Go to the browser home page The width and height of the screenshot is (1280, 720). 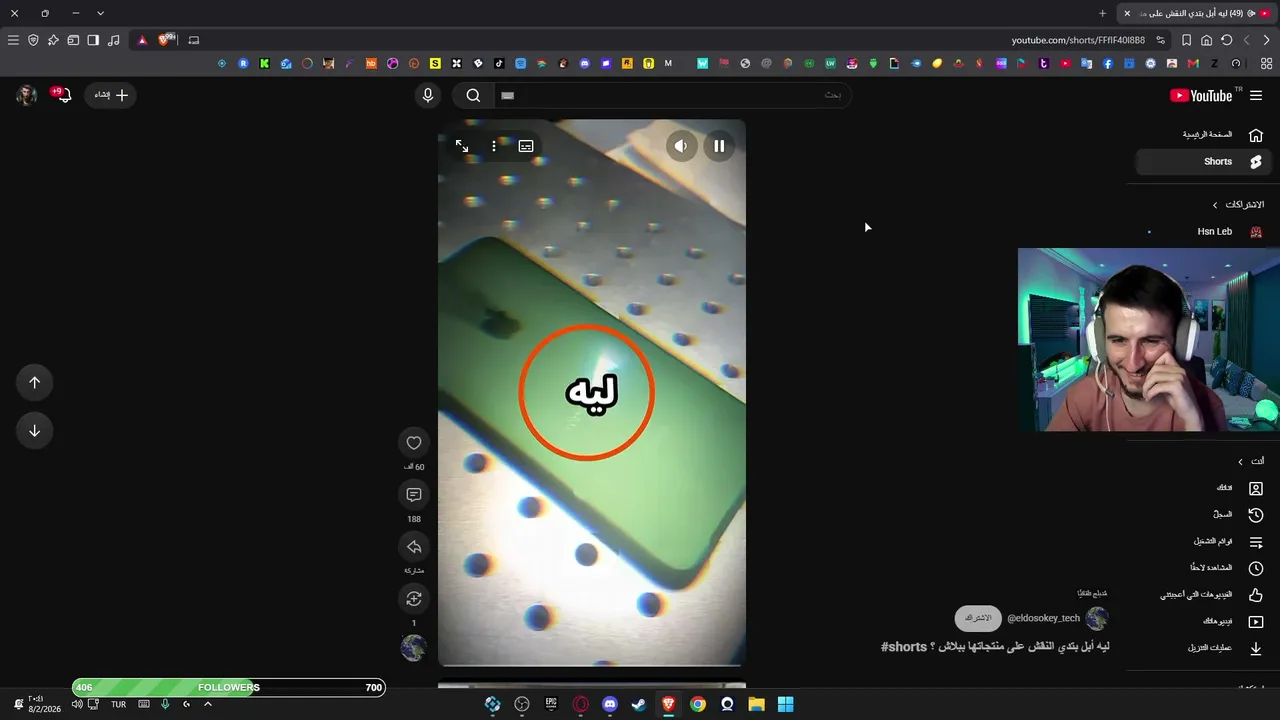tap(1206, 40)
